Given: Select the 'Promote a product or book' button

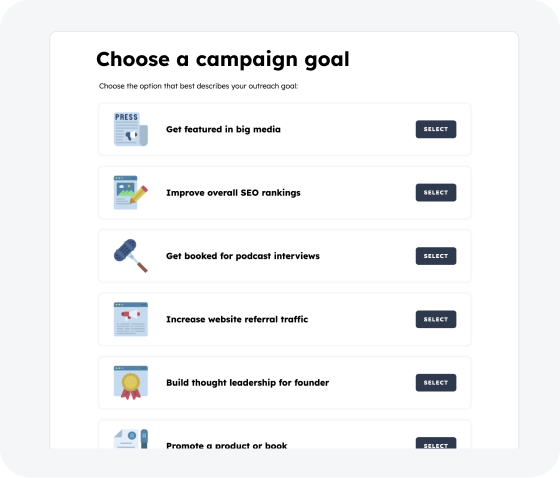Looking at the screenshot, I should click(x=436, y=443).
